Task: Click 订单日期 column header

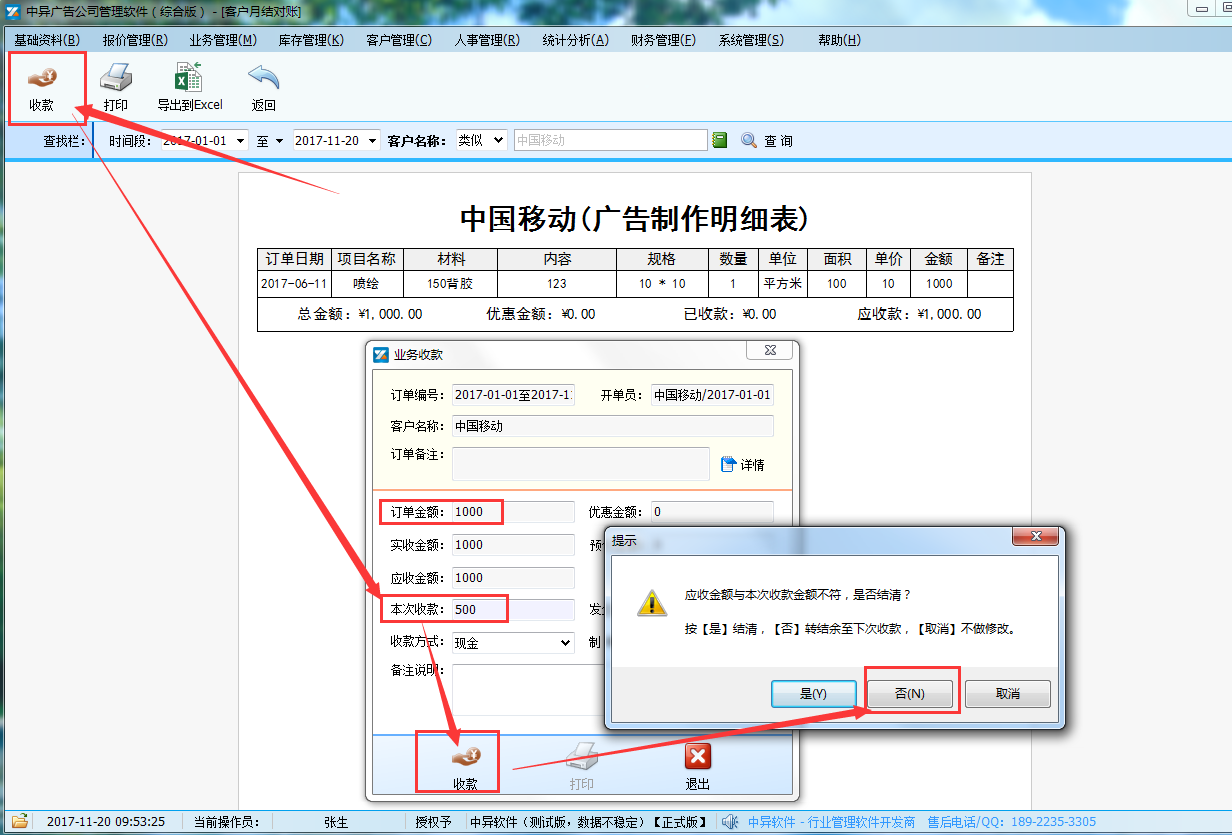Action: pyautogui.click(x=294, y=259)
